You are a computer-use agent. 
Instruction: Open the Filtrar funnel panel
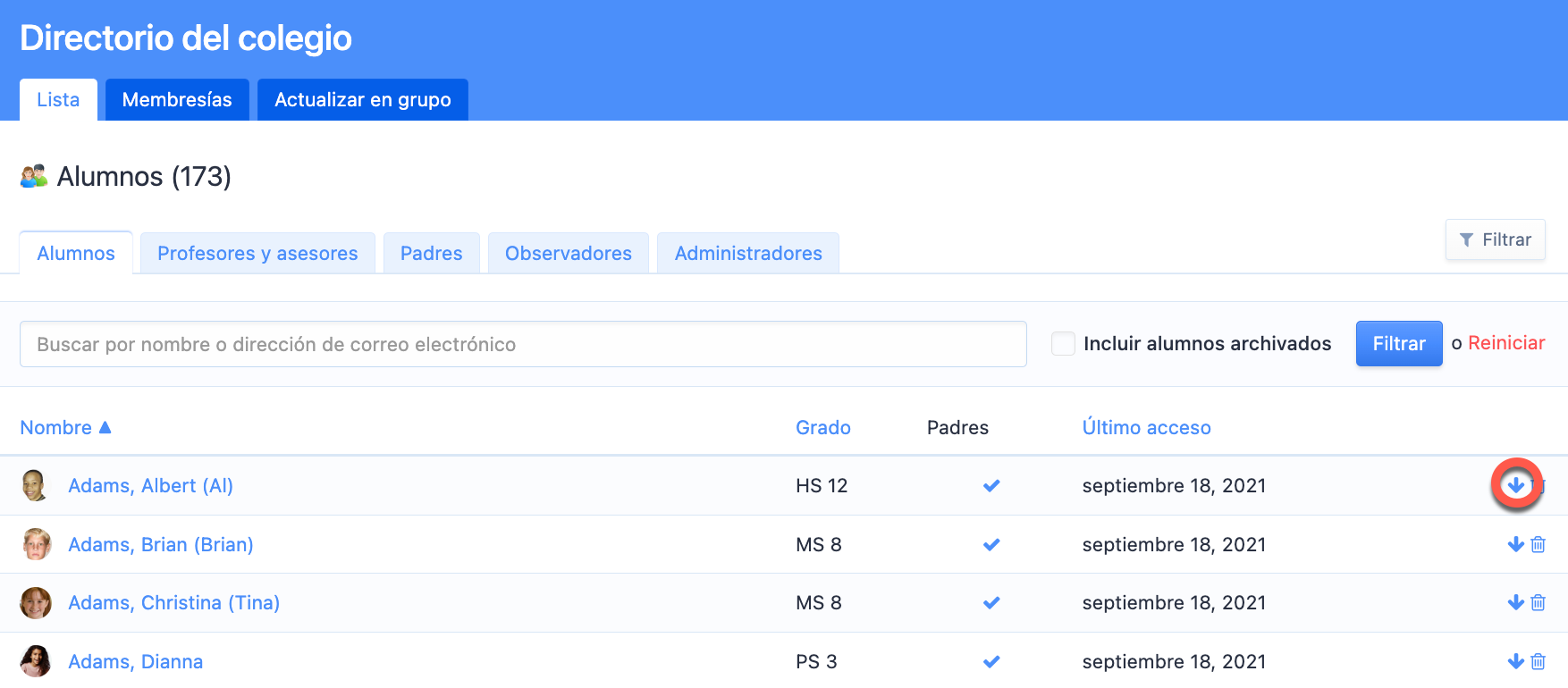tap(1495, 239)
